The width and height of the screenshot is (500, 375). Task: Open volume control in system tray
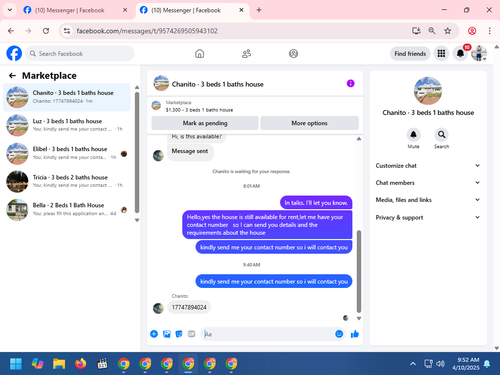coord(440,363)
